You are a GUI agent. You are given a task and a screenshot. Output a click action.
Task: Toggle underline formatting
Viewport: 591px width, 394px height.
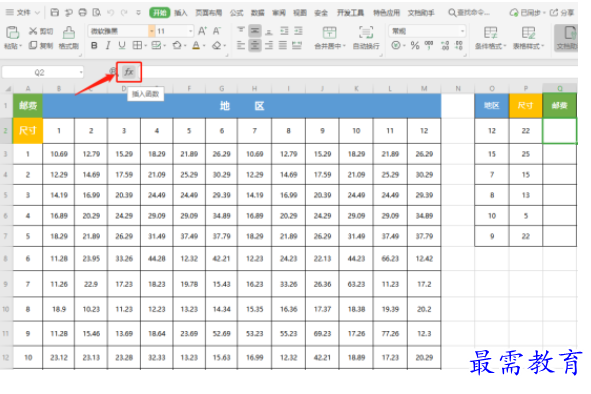point(122,46)
